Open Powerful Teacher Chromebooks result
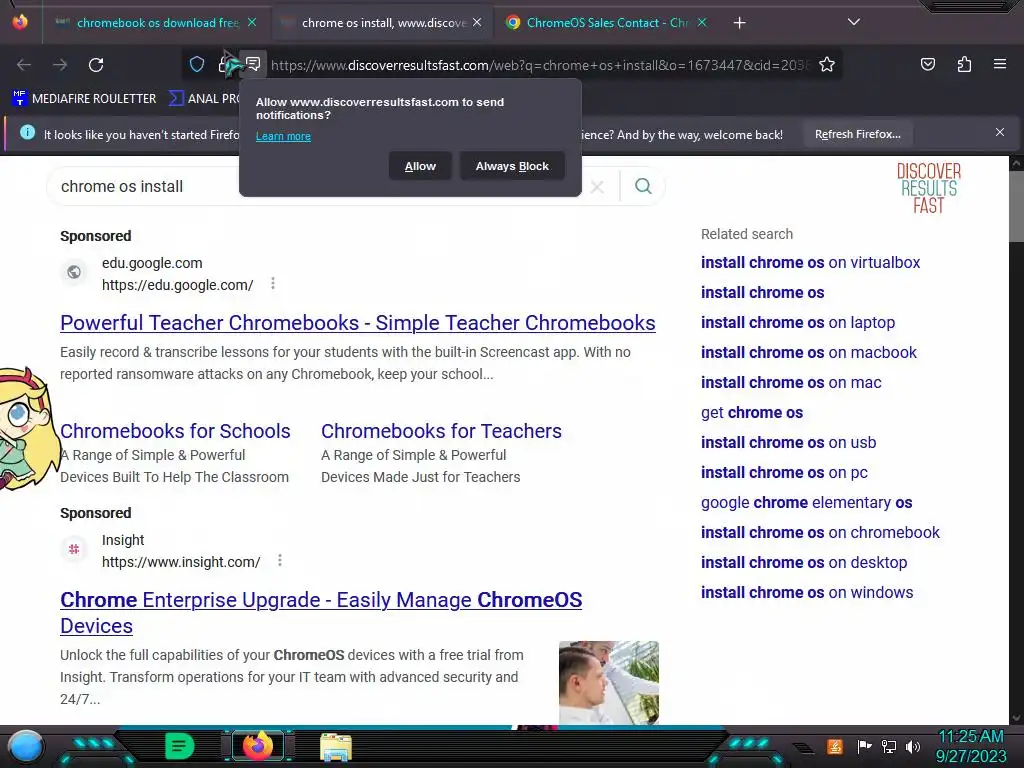Screen dimensions: 1024x768 (x=358, y=323)
